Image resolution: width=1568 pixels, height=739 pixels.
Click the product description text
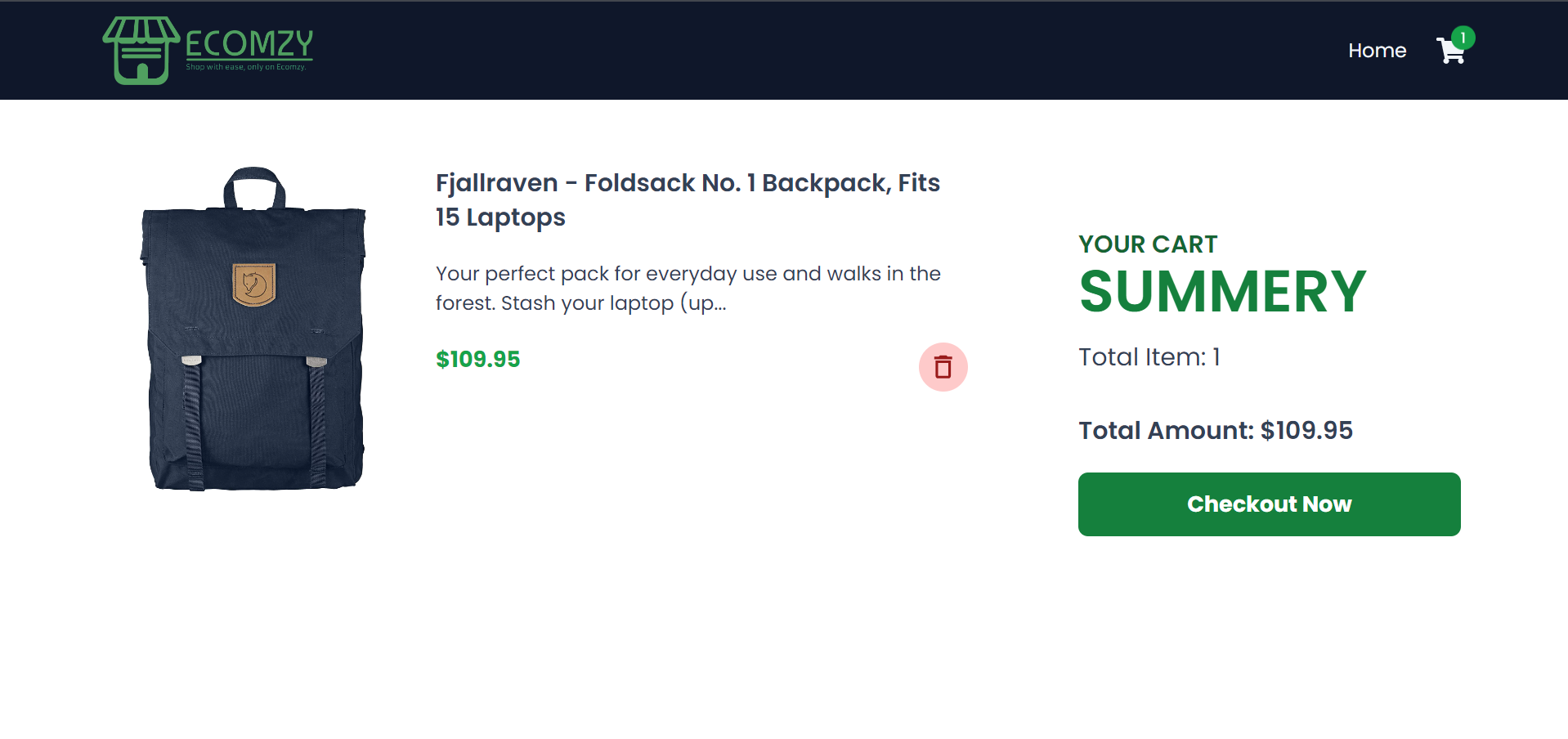[x=688, y=288]
